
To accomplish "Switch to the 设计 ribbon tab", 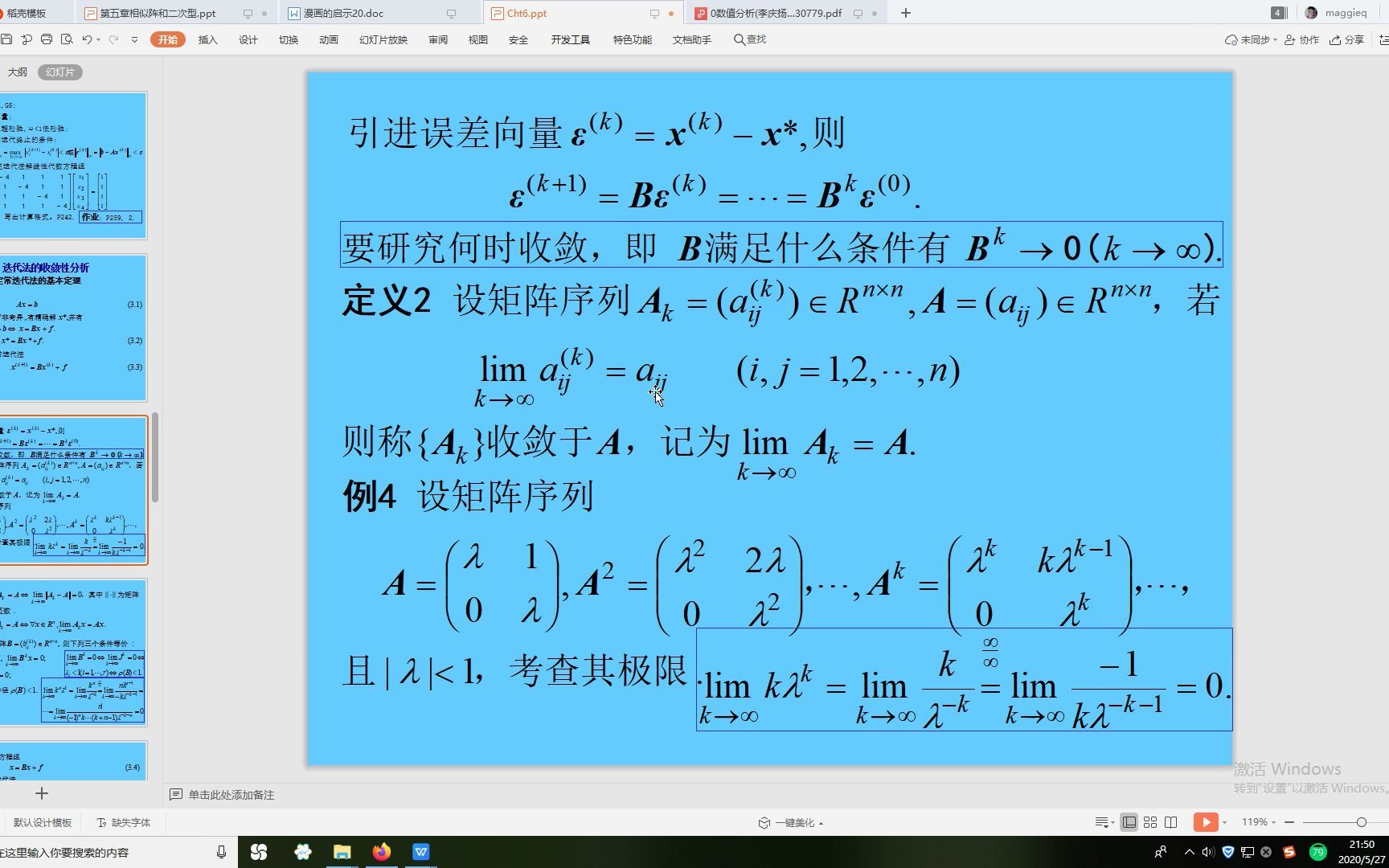I will [248, 39].
